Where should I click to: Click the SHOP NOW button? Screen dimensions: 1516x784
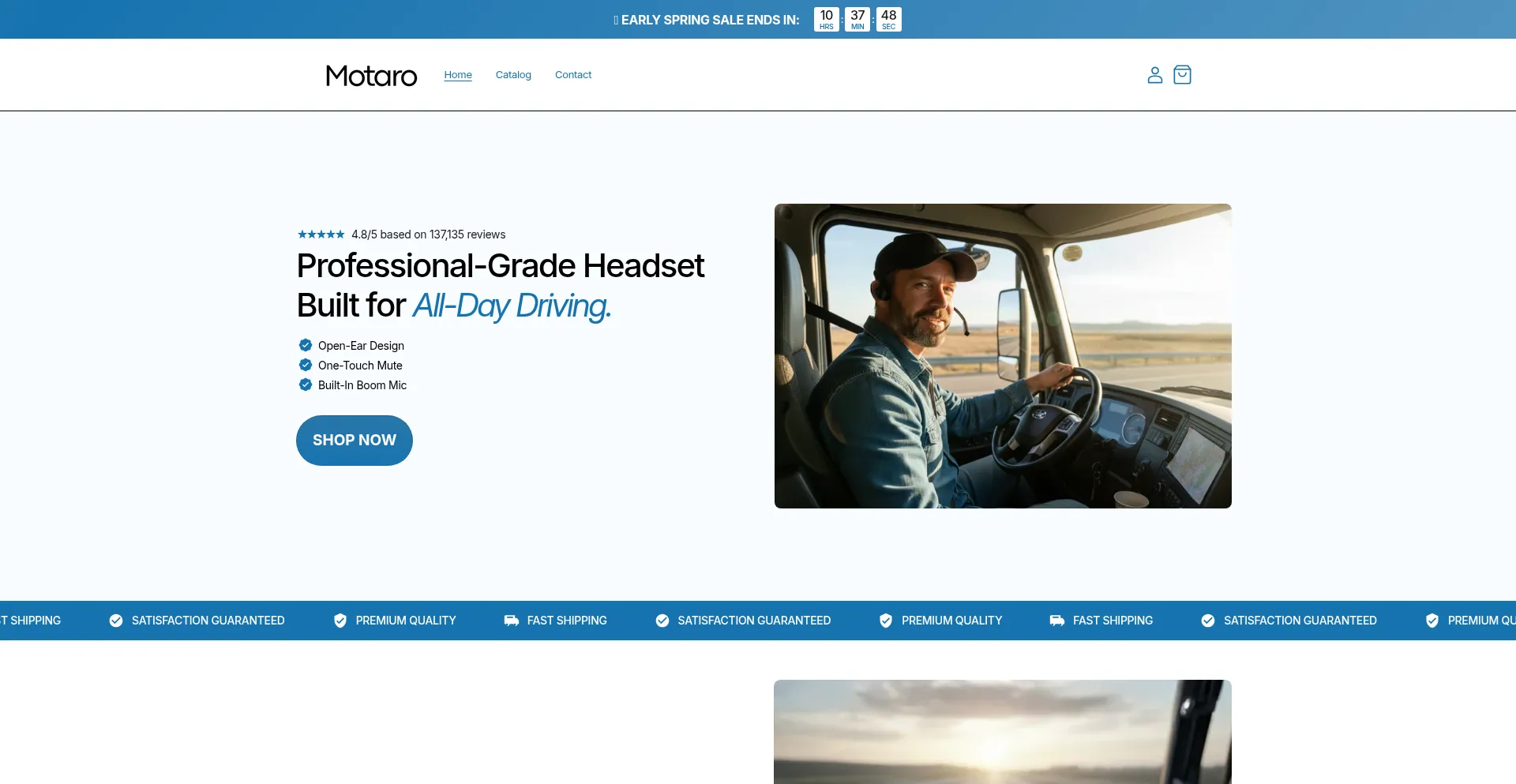point(355,441)
